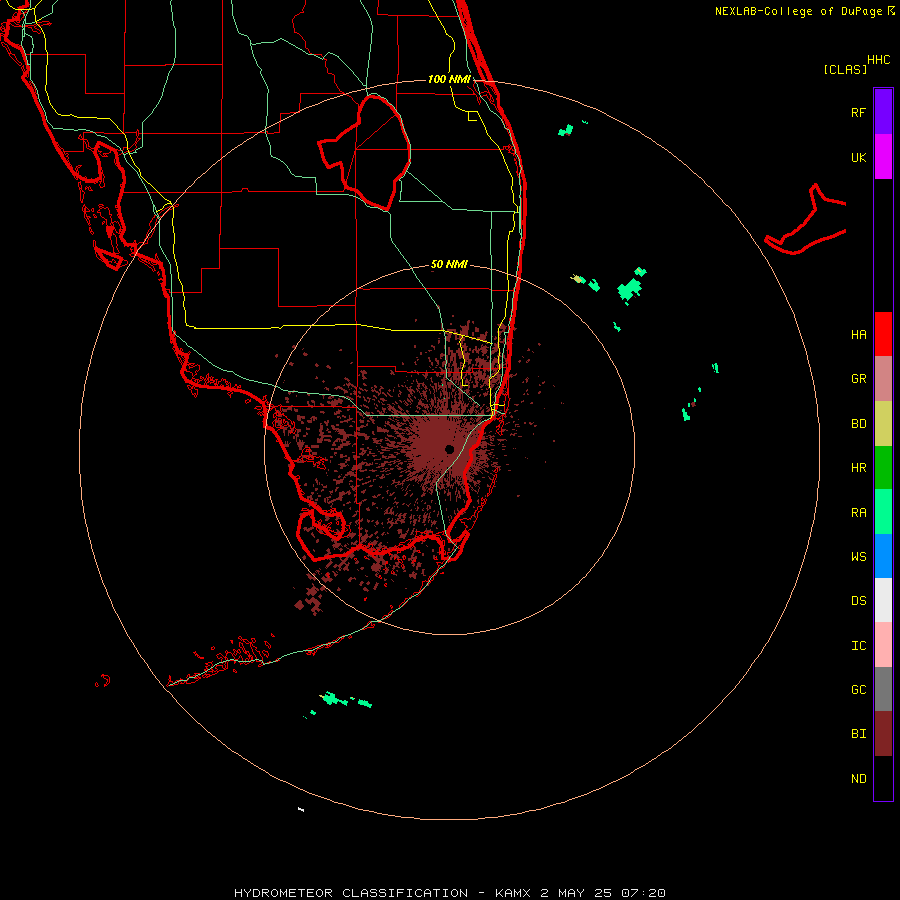This screenshot has width=900, height=900.
Task: Click the WS legend label
Action: coord(858,557)
